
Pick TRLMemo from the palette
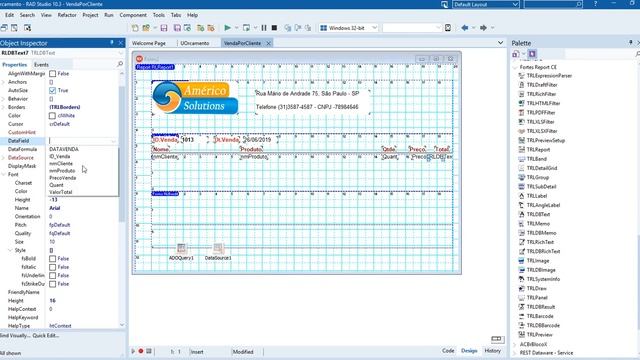pyautogui.click(x=538, y=224)
